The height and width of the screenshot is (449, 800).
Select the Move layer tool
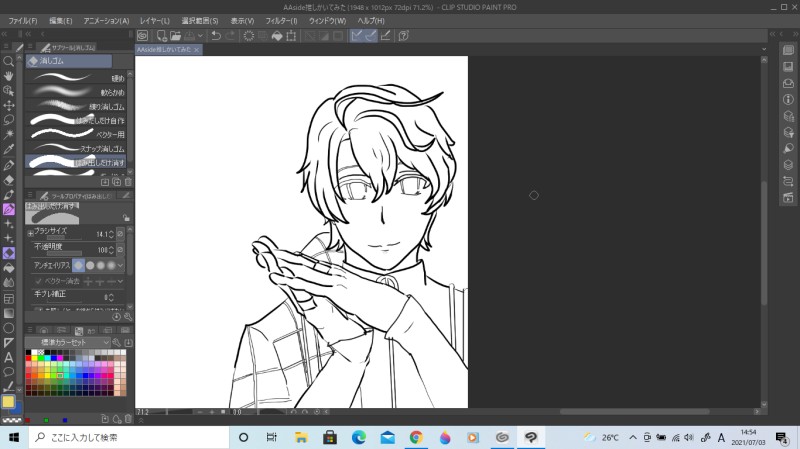point(9,106)
